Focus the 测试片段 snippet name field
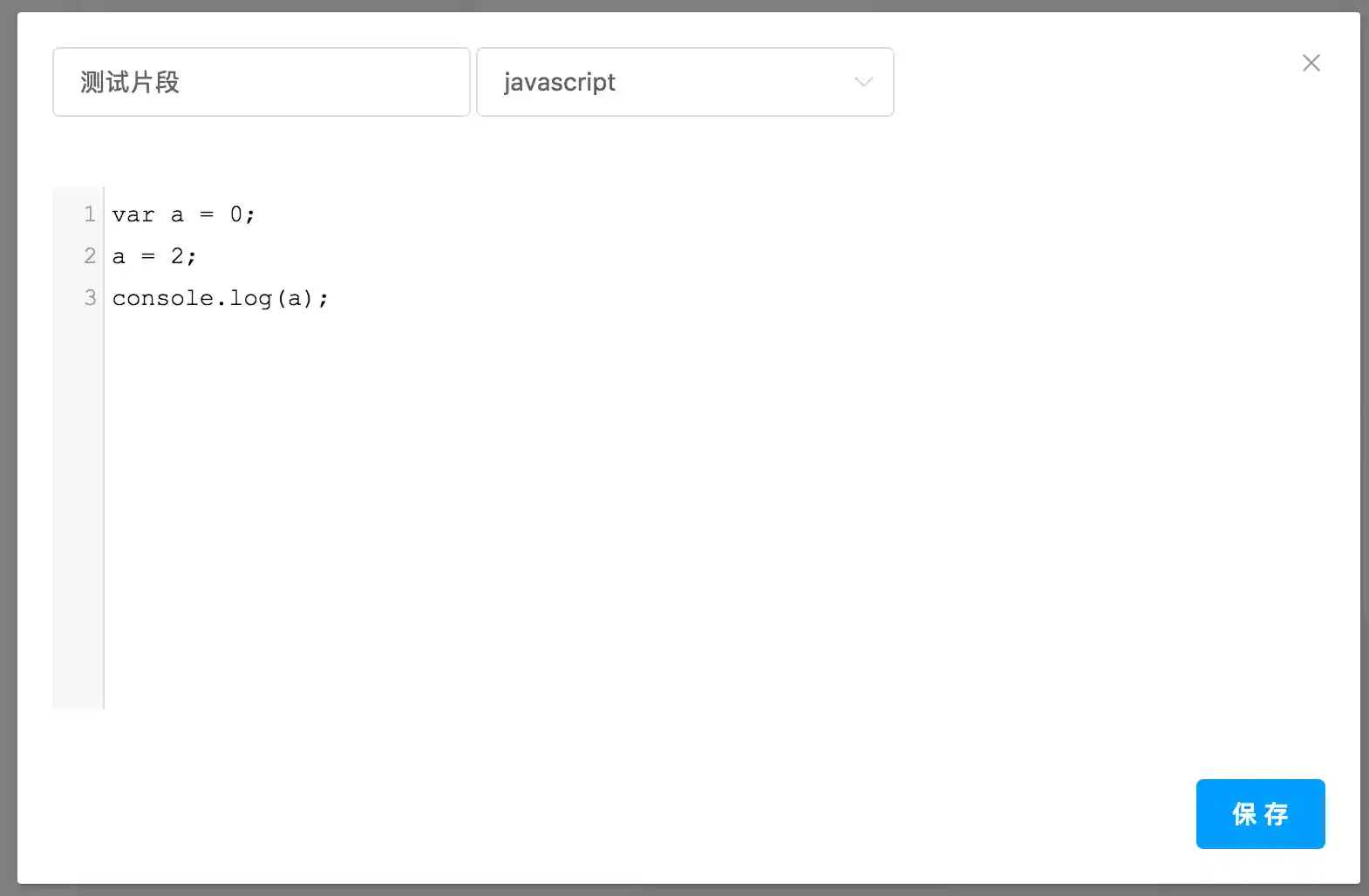Viewport: 1369px width, 896px height. click(261, 82)
